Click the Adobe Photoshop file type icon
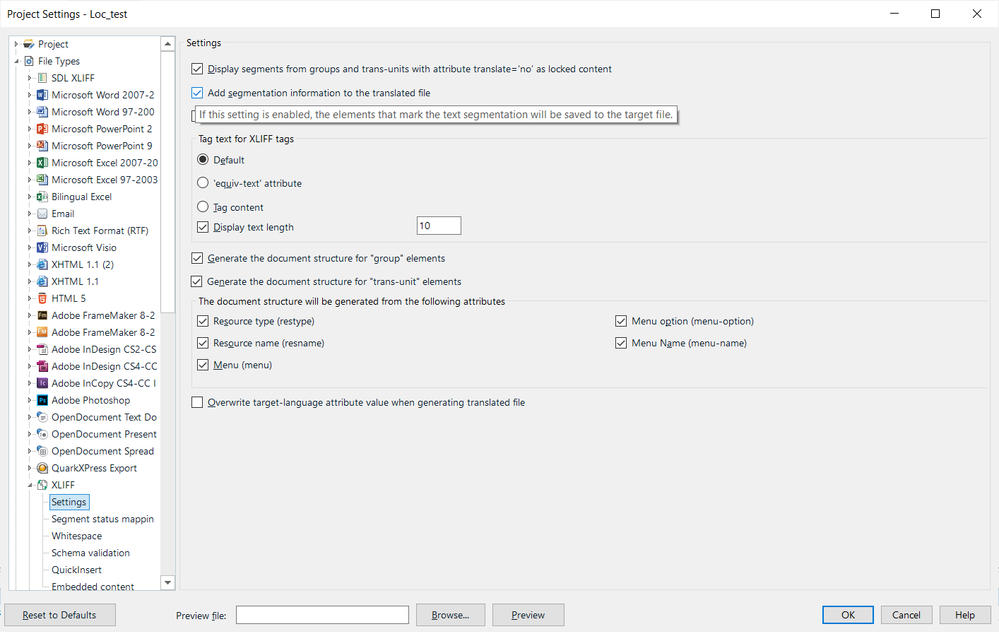The height and width of the screenshot is (632, 999). point(42,400)
